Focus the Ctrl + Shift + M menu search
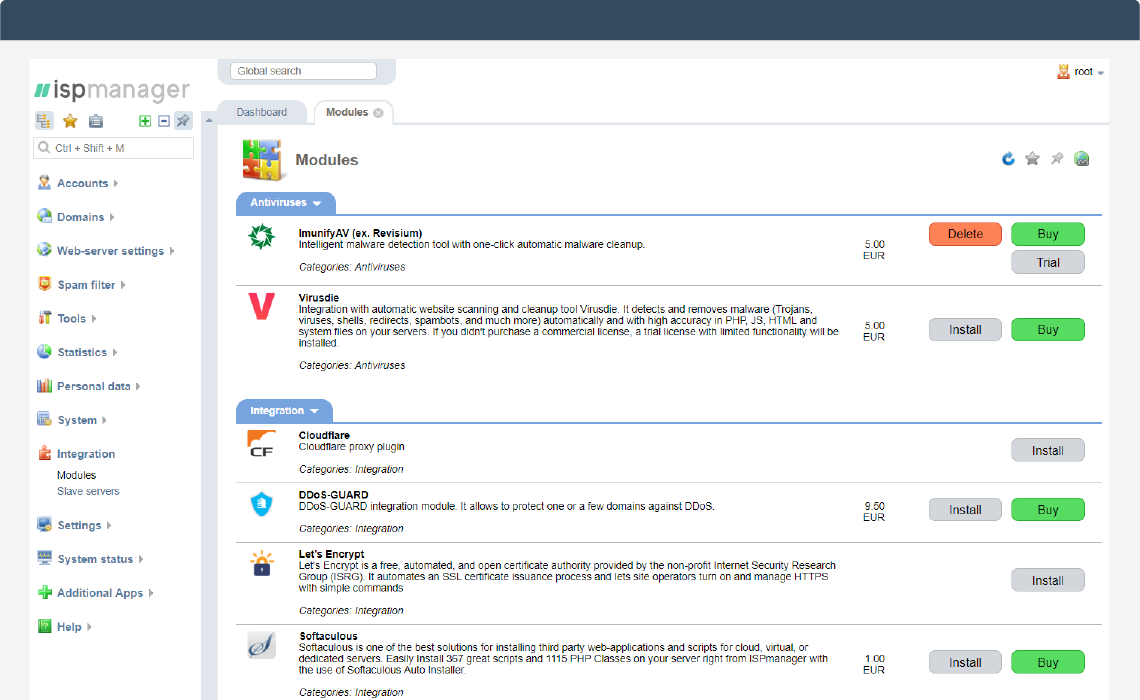The image size is (1140, 700). 113,148
